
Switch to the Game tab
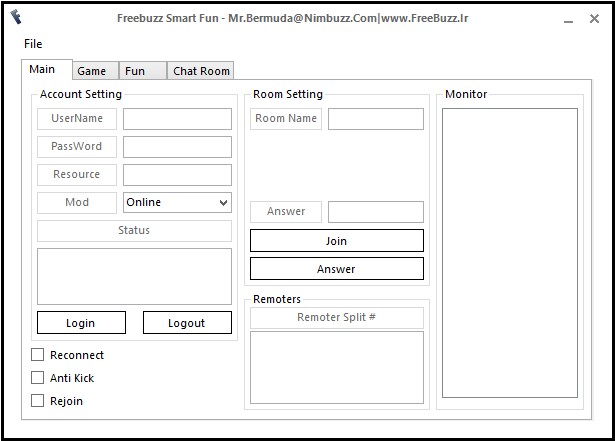[95, 71]
